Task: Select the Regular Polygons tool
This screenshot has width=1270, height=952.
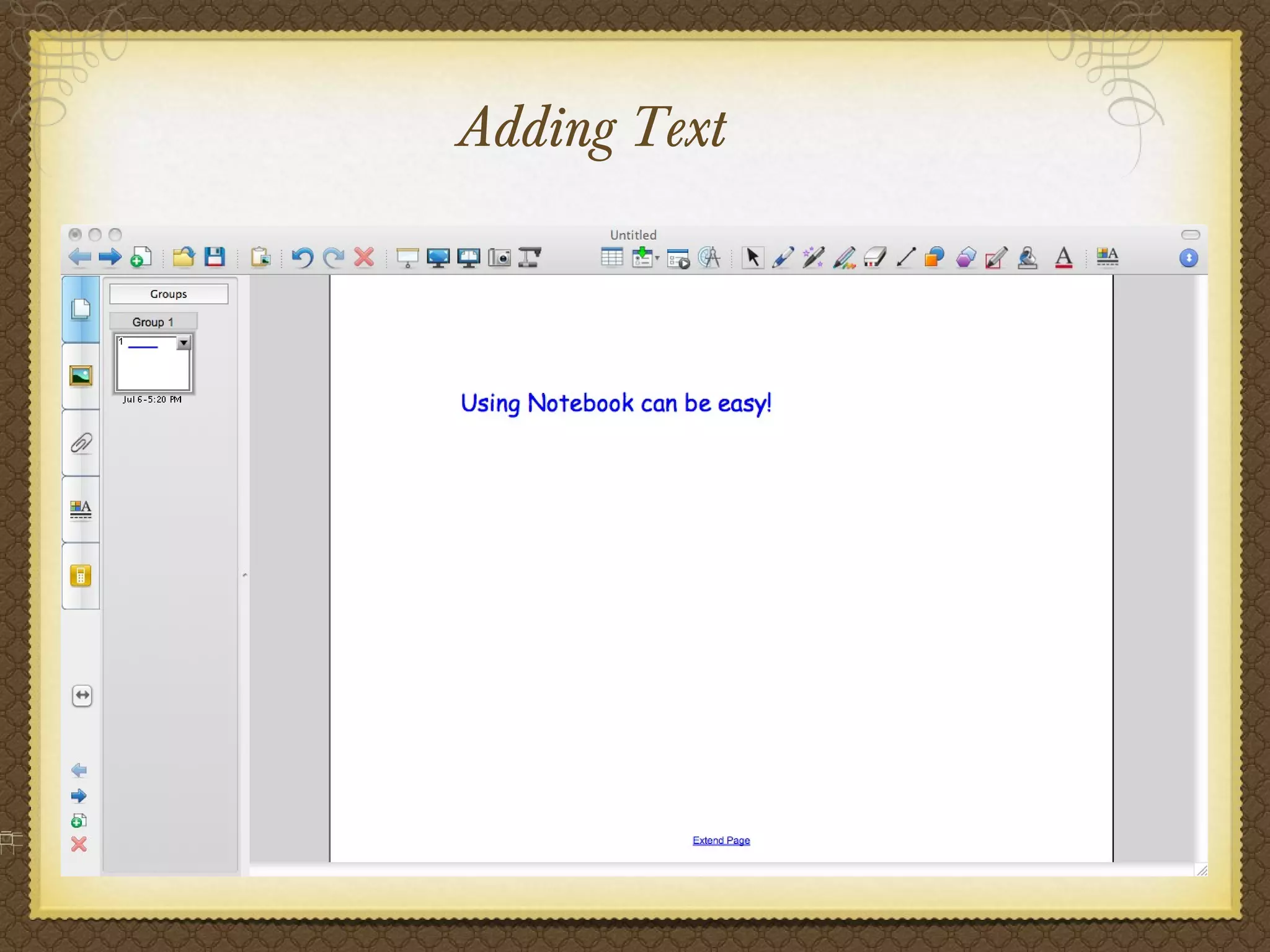Action: [x=966, y=257]
